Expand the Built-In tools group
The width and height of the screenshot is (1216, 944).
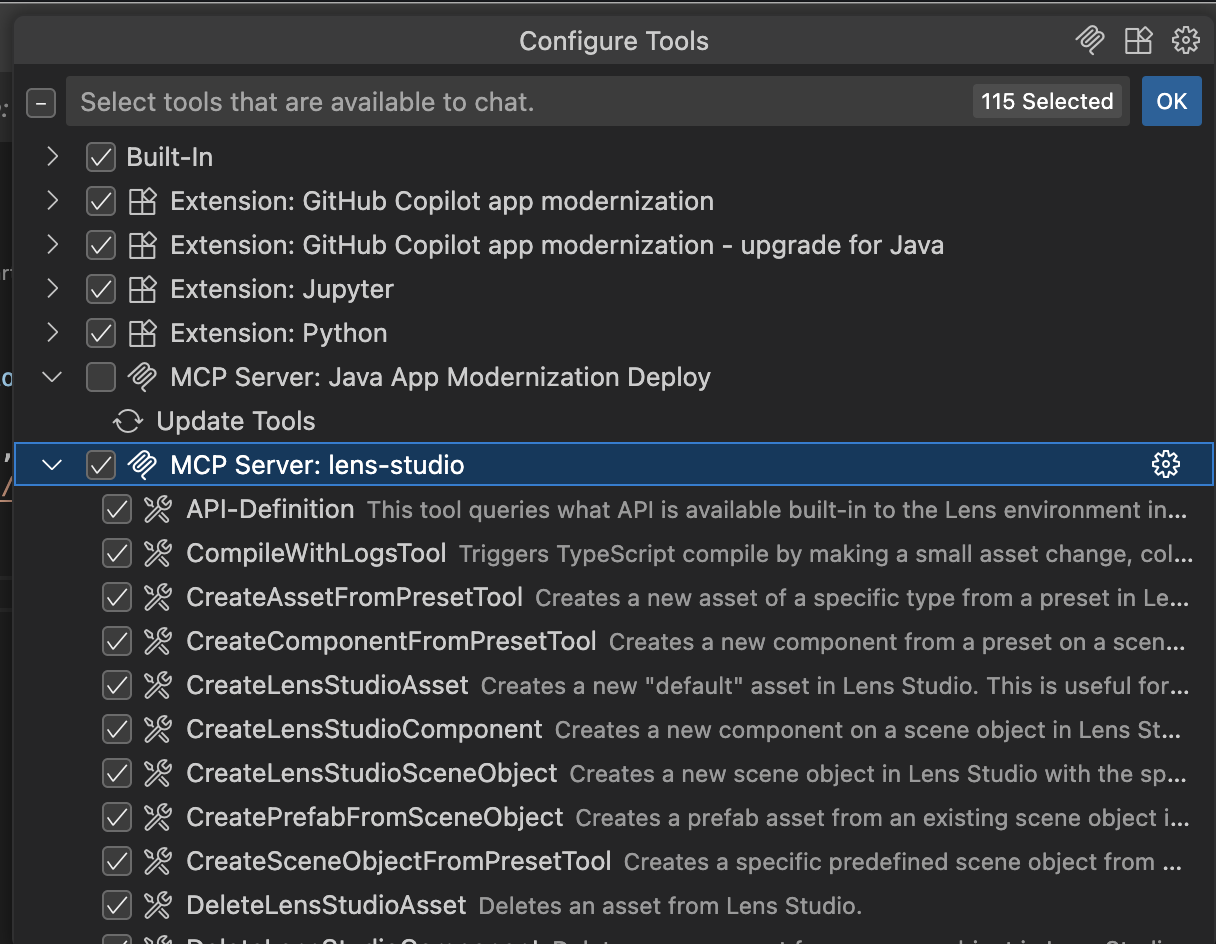[52, 157]
